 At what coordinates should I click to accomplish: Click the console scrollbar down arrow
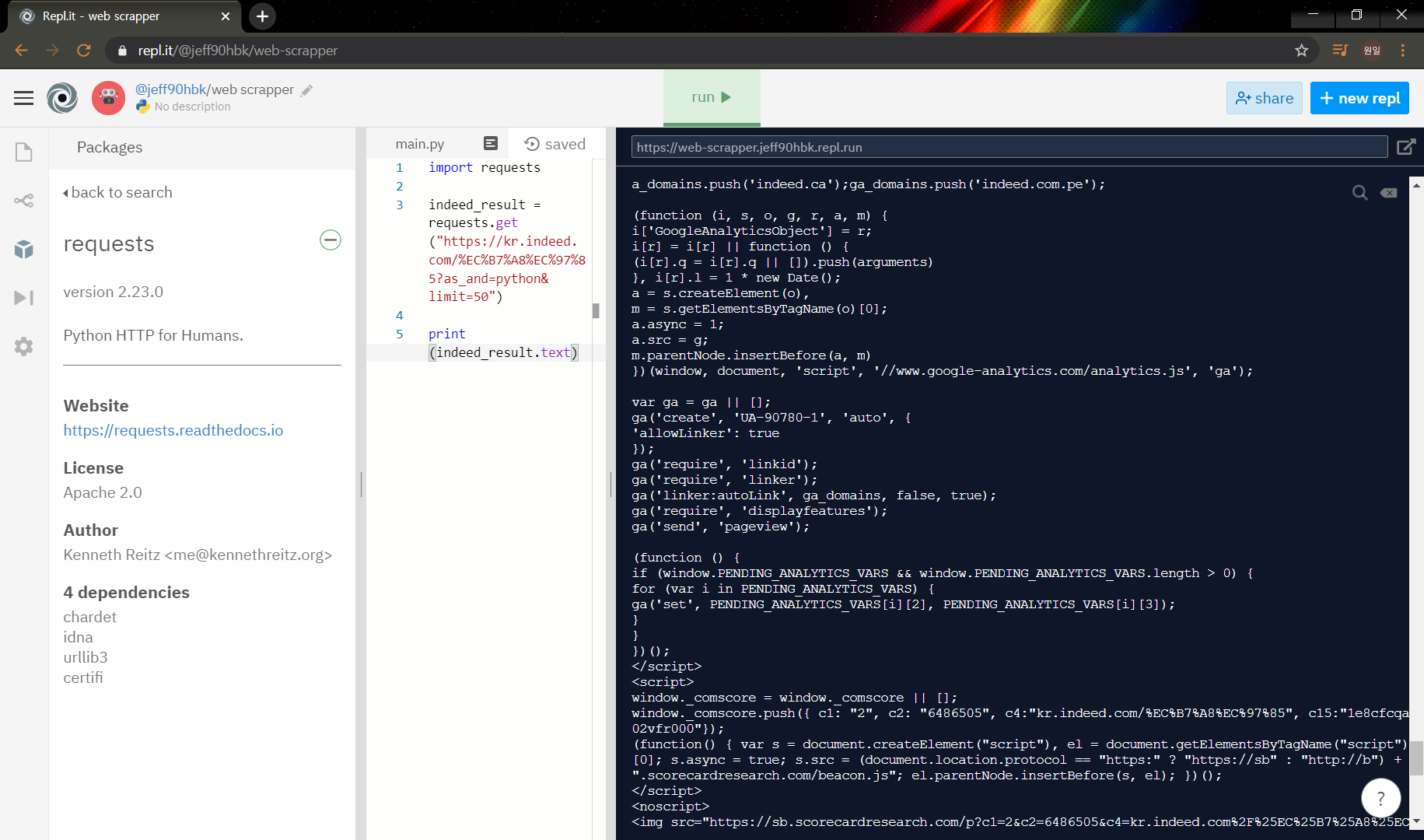coord(1417,821)
